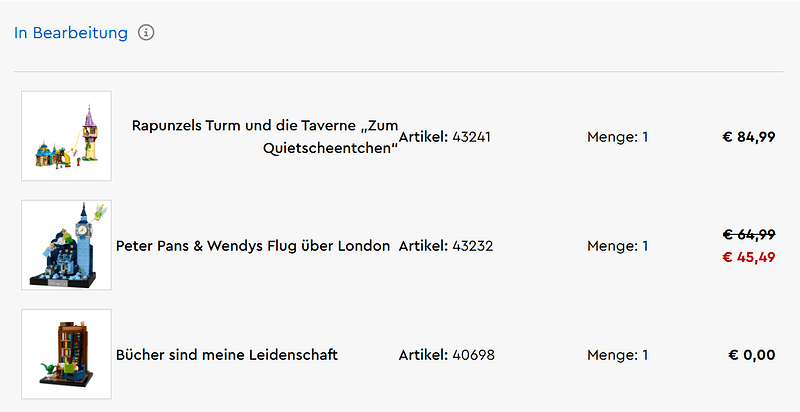Select the Artikel: 43232 text
This screenshot has width=800, height=412.
(446, 246)
